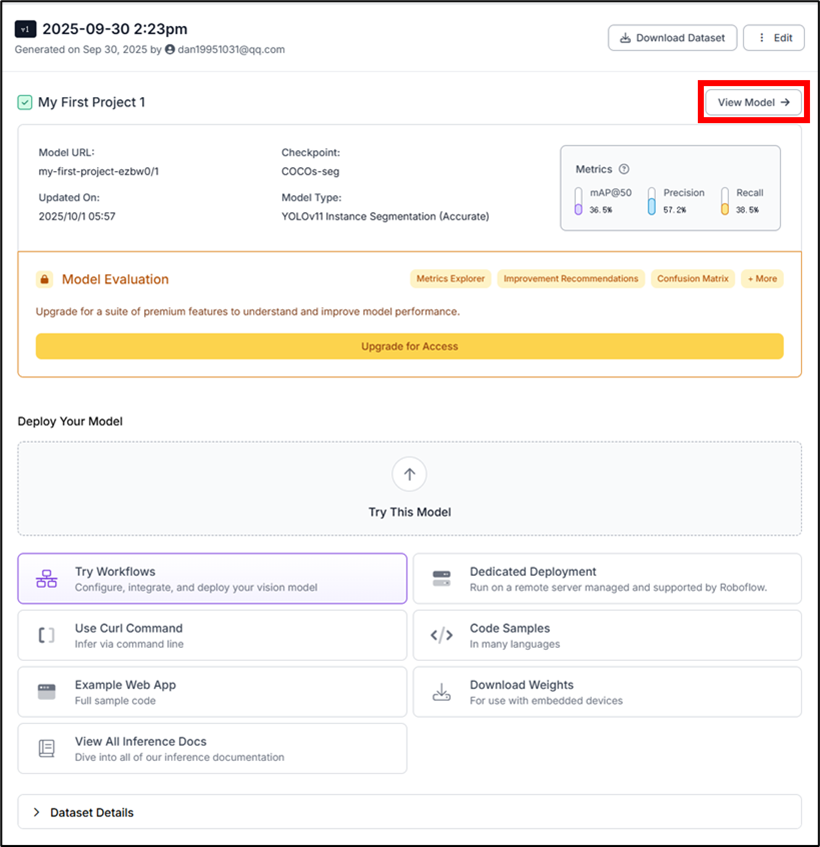Click the upload arrow icon in Try This Model

point(409,474)
